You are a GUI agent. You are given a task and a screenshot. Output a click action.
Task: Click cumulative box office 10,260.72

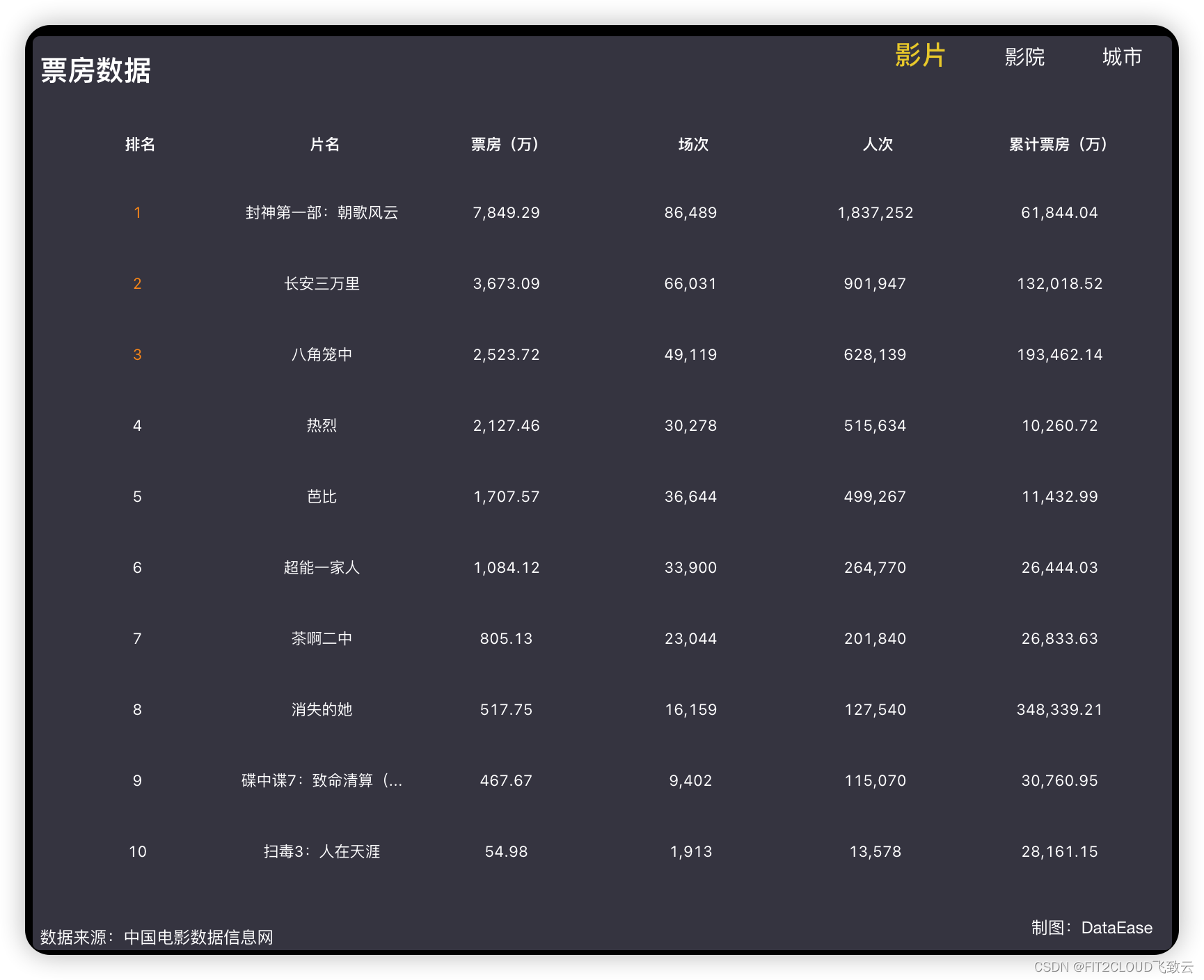[x=1059, y=425]
